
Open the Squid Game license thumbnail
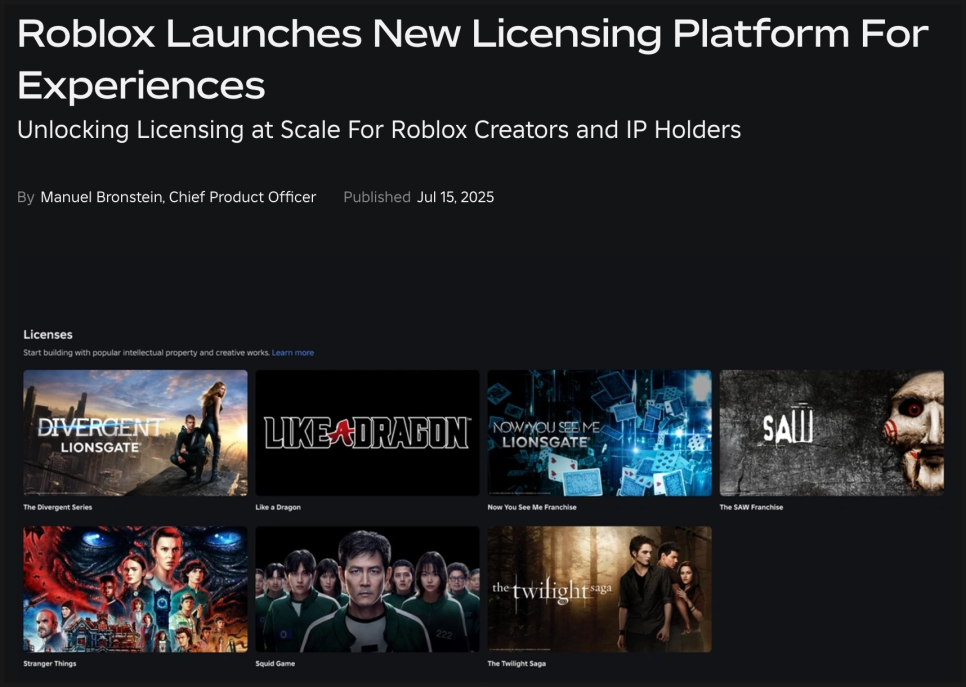click(367, 589)
